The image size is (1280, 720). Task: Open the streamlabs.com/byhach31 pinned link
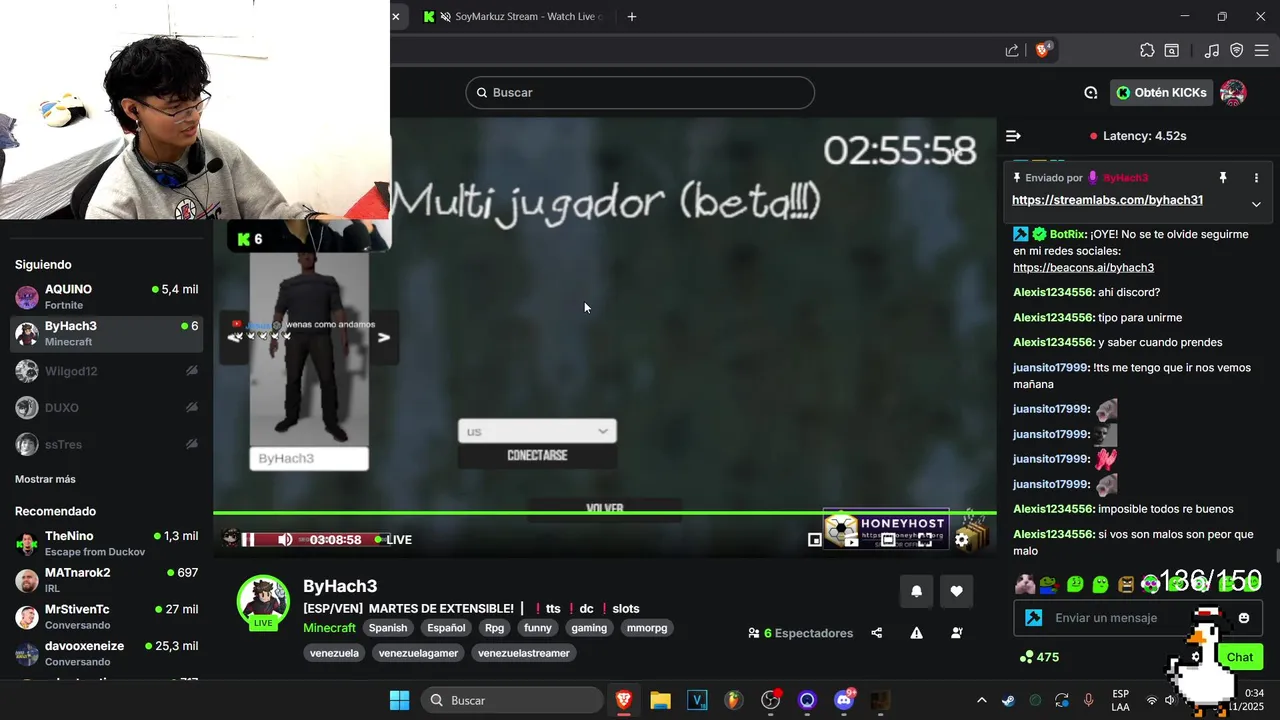(x=1107, y=200)
